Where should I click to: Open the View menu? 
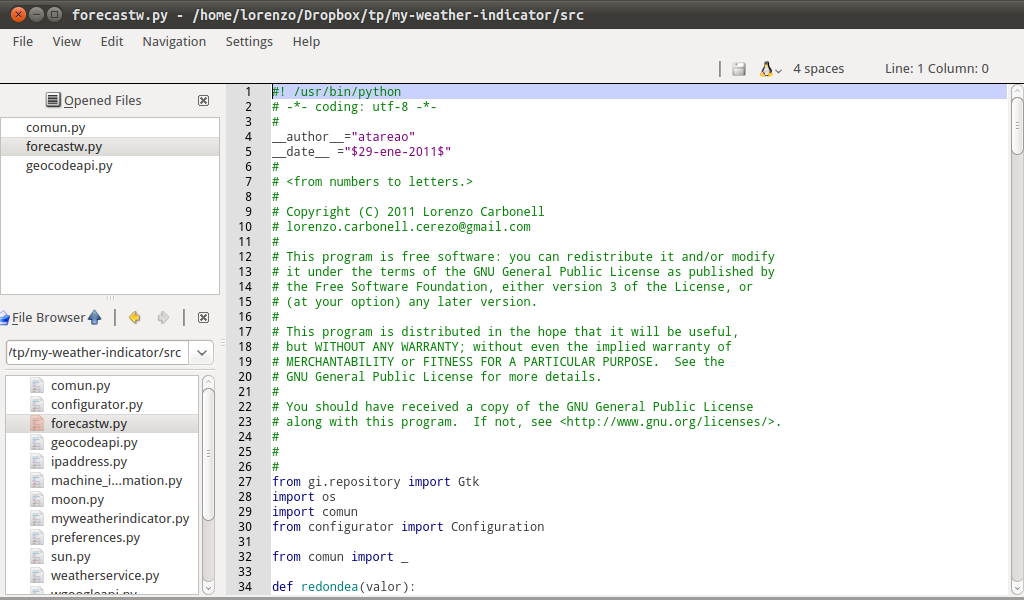(x=67, y=42)
